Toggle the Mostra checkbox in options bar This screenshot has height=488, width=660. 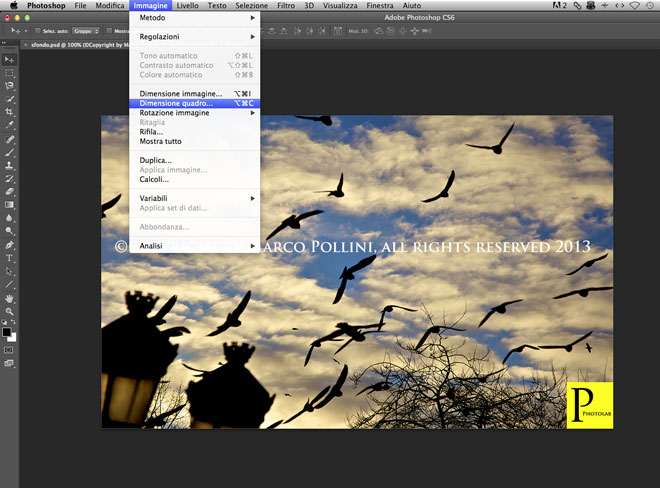(109, 31)
